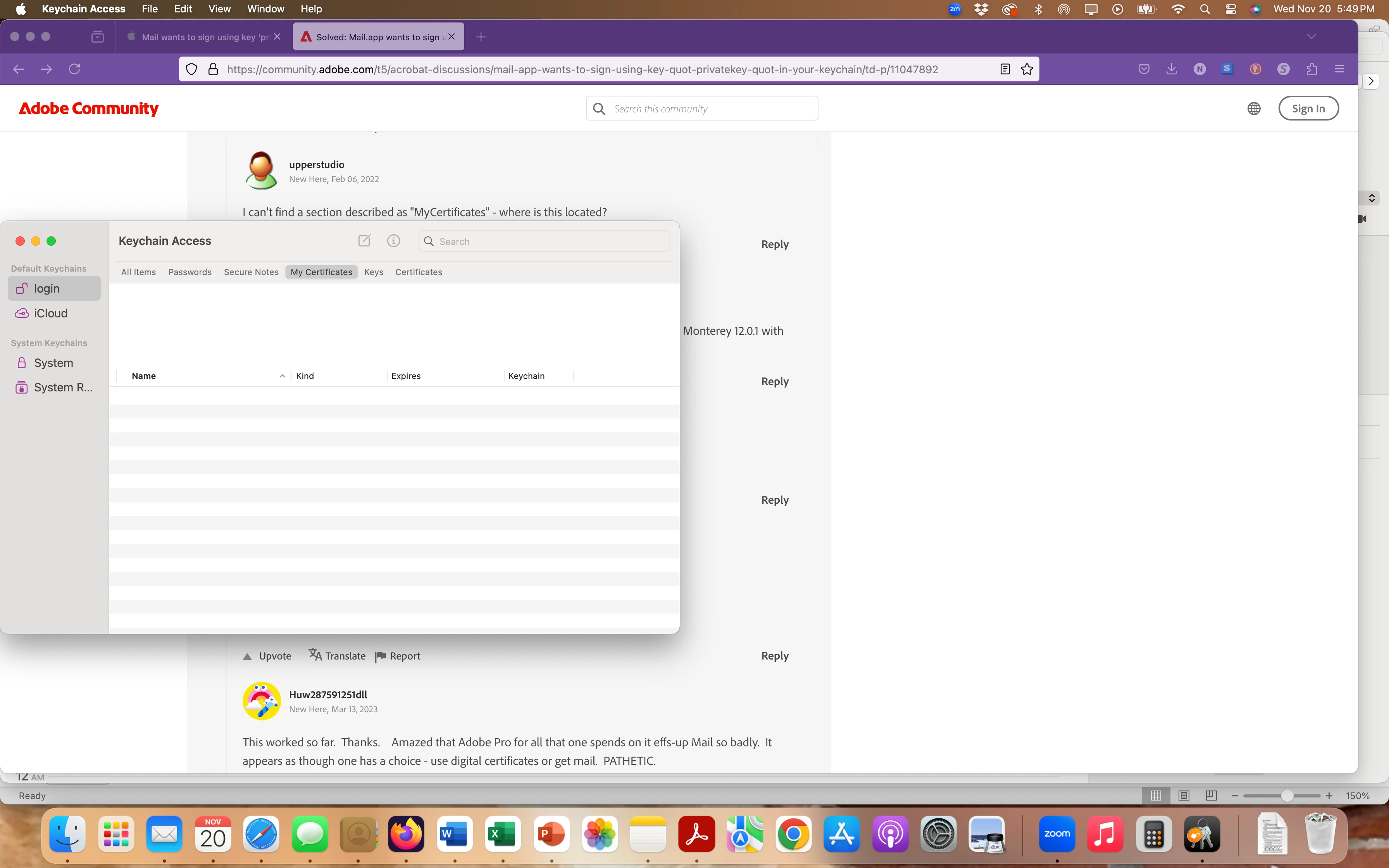Select the iCloud keychain in sidebar
This screenshot has height=868, width=1389.
click(x=50, y=313)
